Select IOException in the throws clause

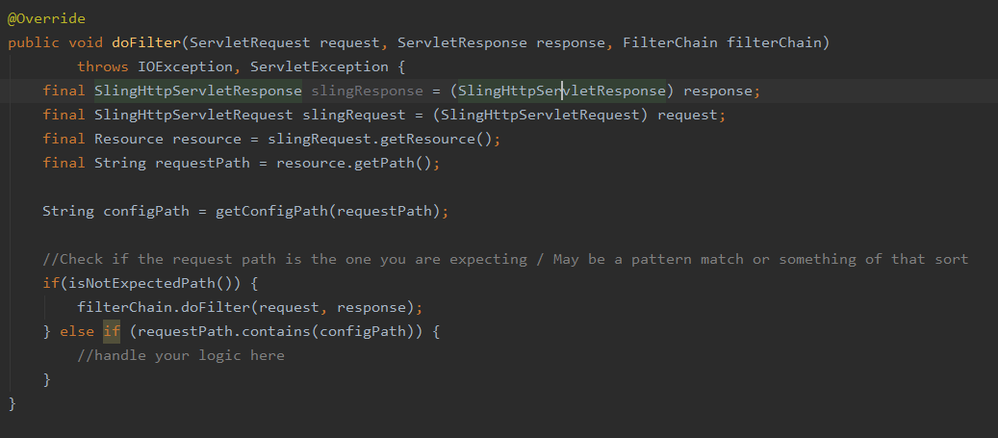(189, 67)
